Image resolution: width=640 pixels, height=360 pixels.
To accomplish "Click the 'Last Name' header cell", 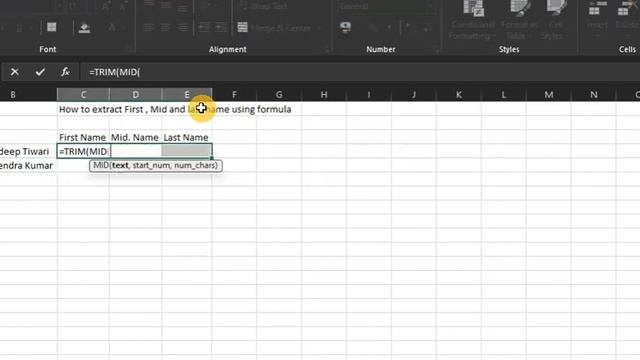I will [187, 138].
